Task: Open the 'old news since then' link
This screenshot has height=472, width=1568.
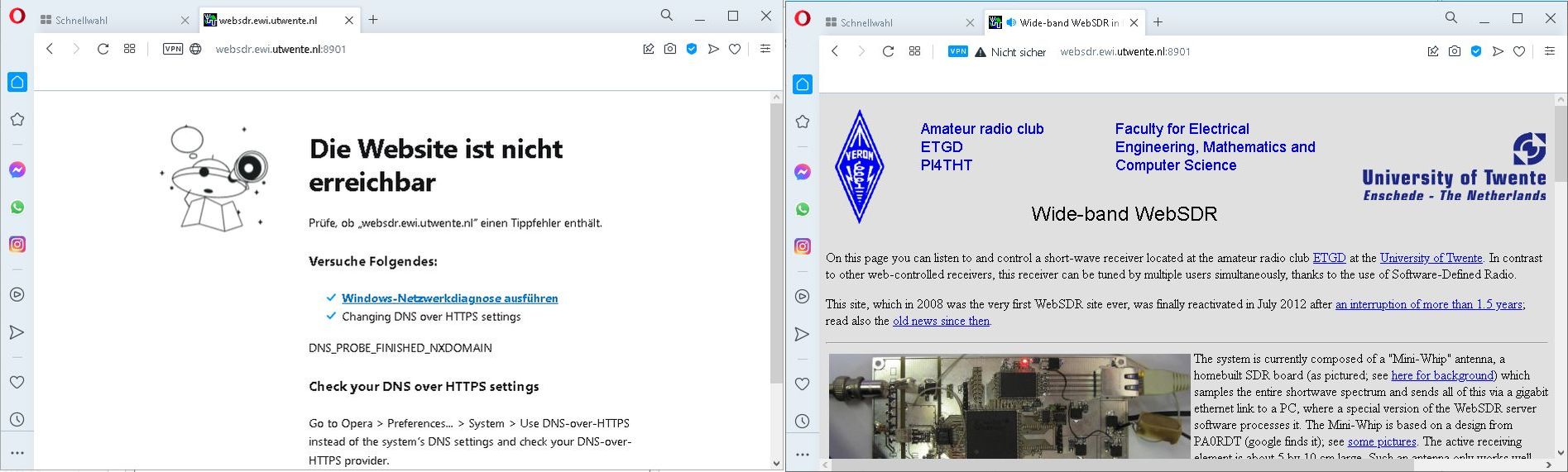Action: (x=941, y=321)
